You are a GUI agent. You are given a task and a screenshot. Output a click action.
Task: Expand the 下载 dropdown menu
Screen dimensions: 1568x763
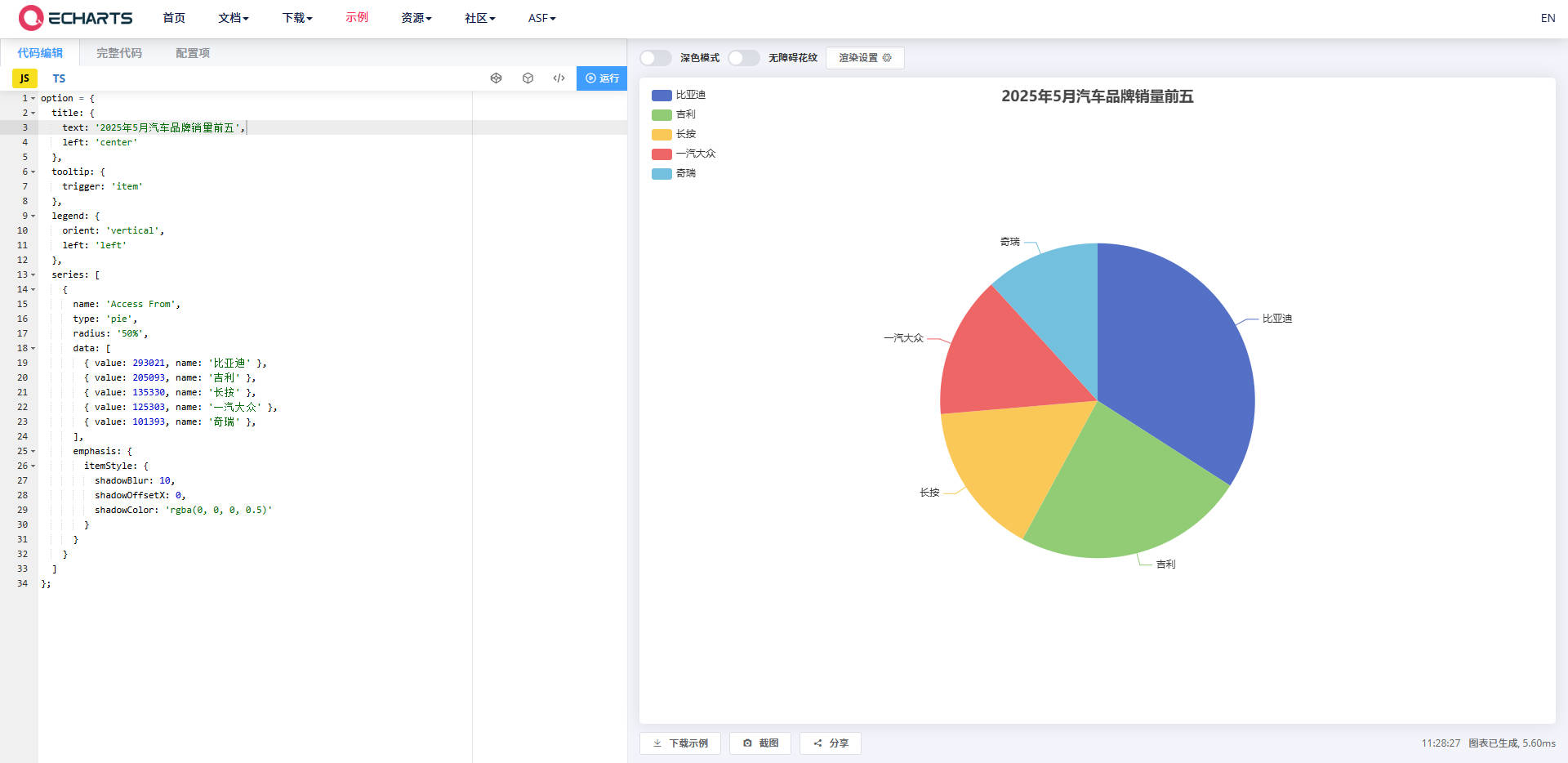click(x=297, y=18)
